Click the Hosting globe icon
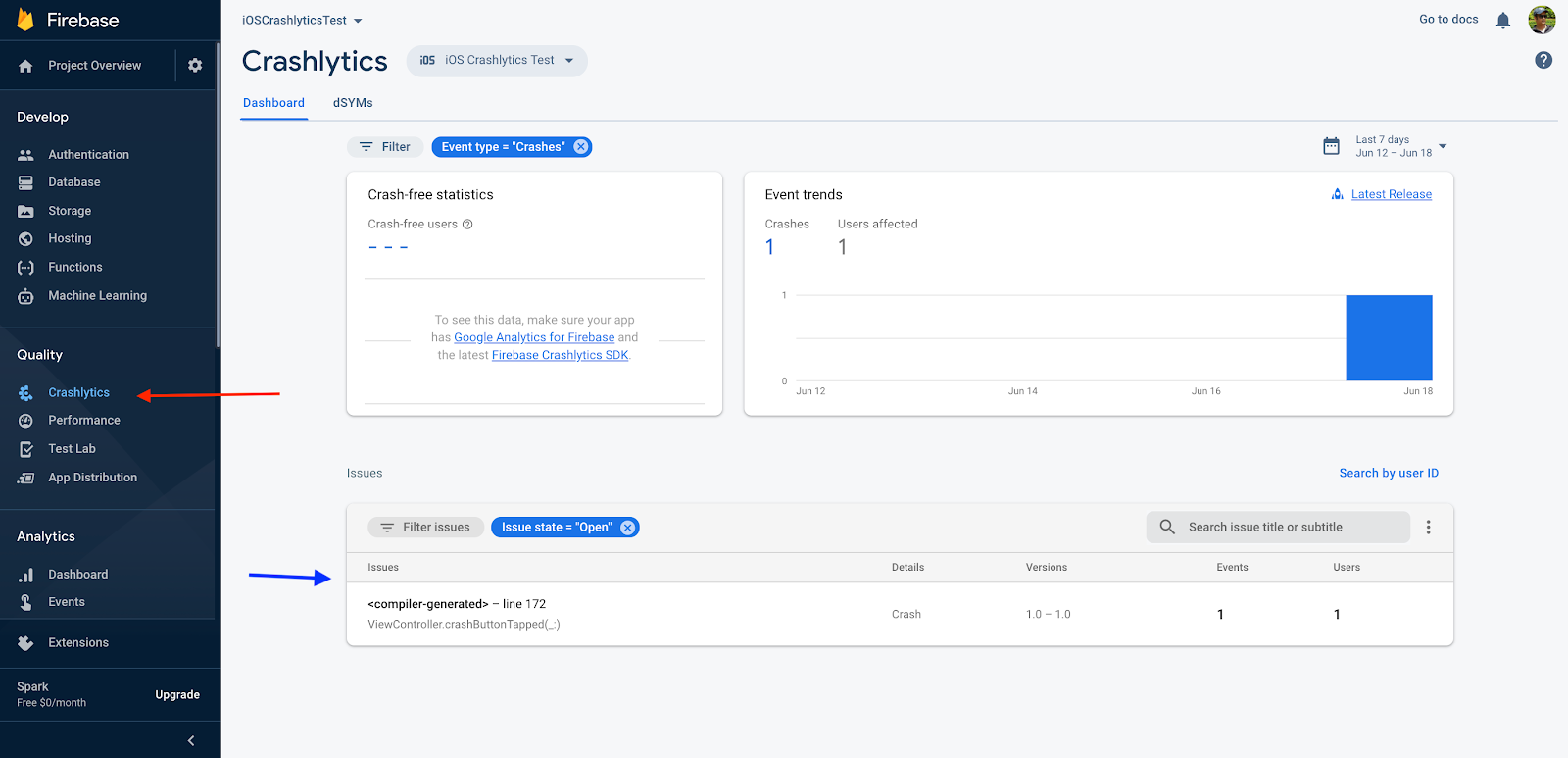 click(25, 238)
